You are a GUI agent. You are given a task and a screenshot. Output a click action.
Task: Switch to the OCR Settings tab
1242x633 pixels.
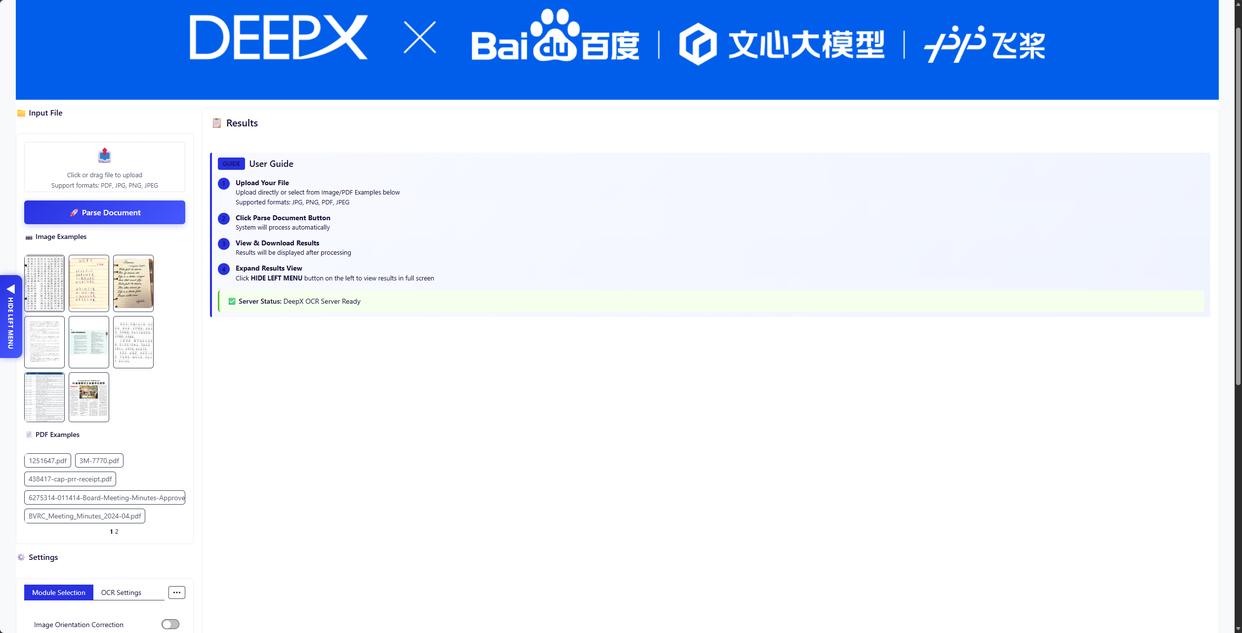(x=121, y=592)
